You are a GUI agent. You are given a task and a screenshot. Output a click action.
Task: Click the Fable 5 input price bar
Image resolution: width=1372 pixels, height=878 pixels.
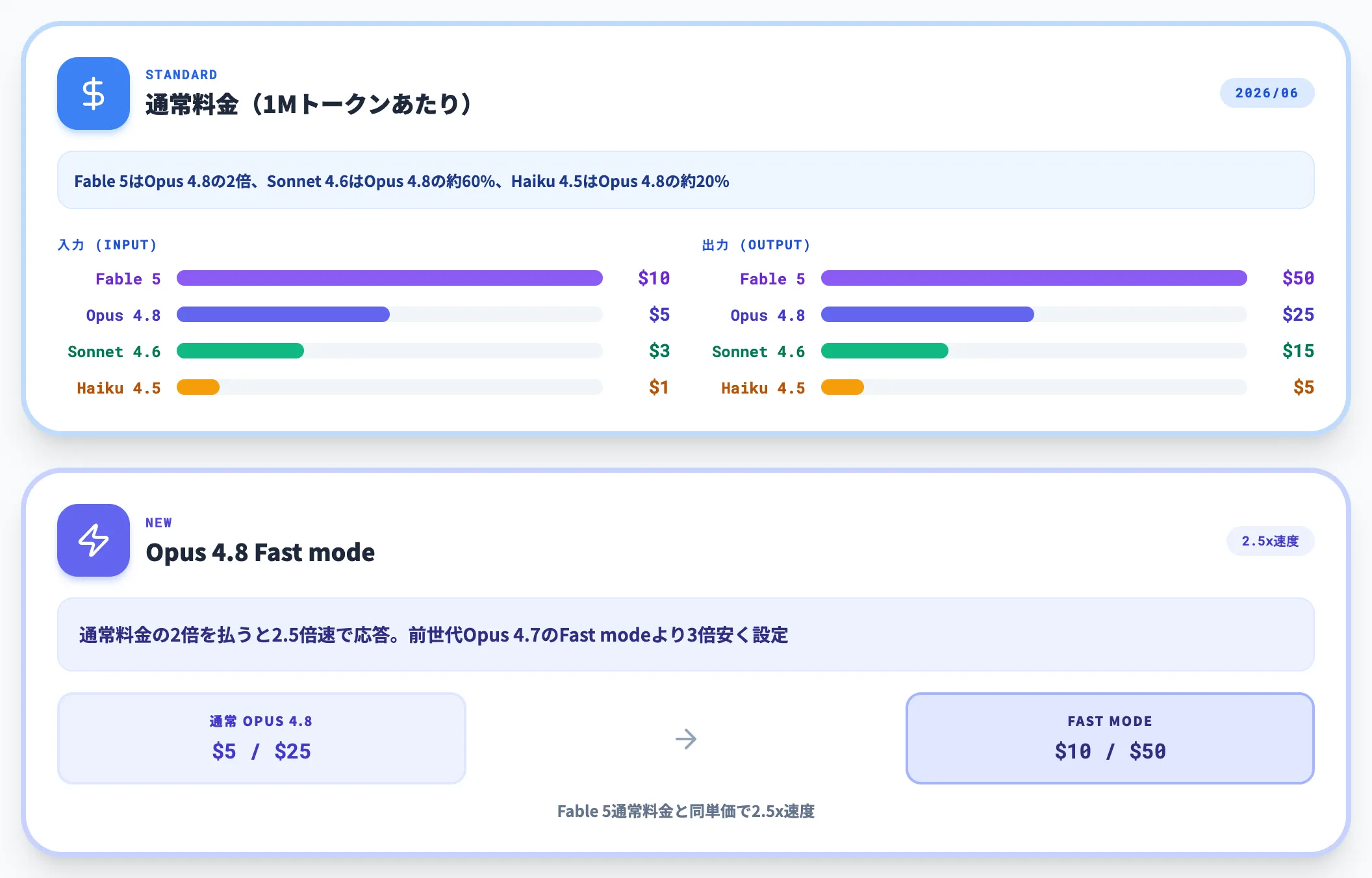point(390,278)
